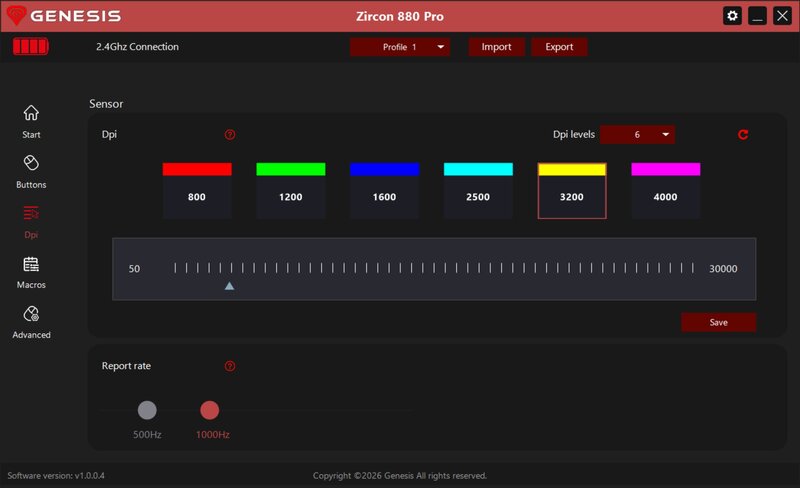
Task: Click the Export button
Action: pos(559,47)
